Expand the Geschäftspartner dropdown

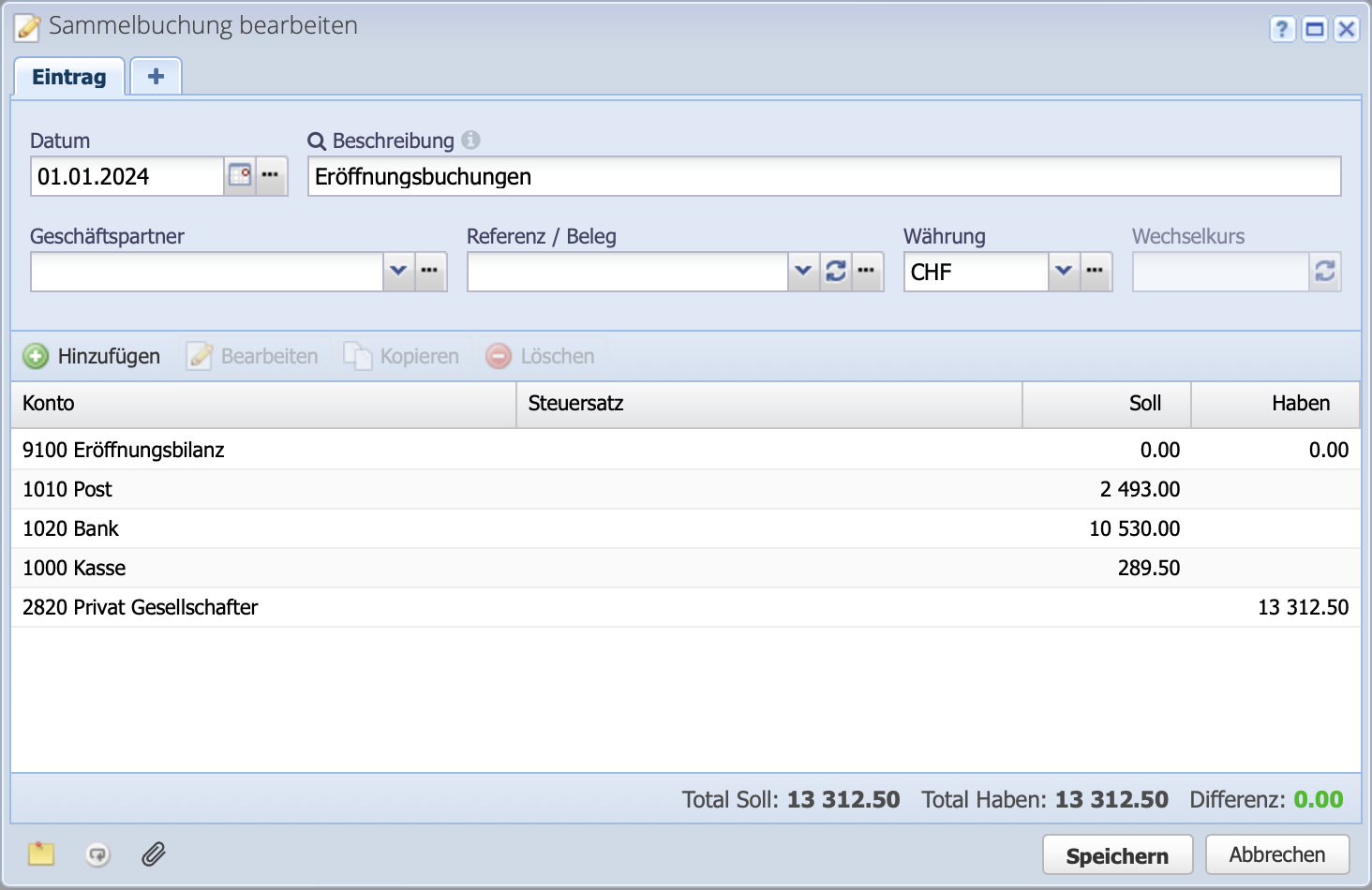tap(398, 272)
